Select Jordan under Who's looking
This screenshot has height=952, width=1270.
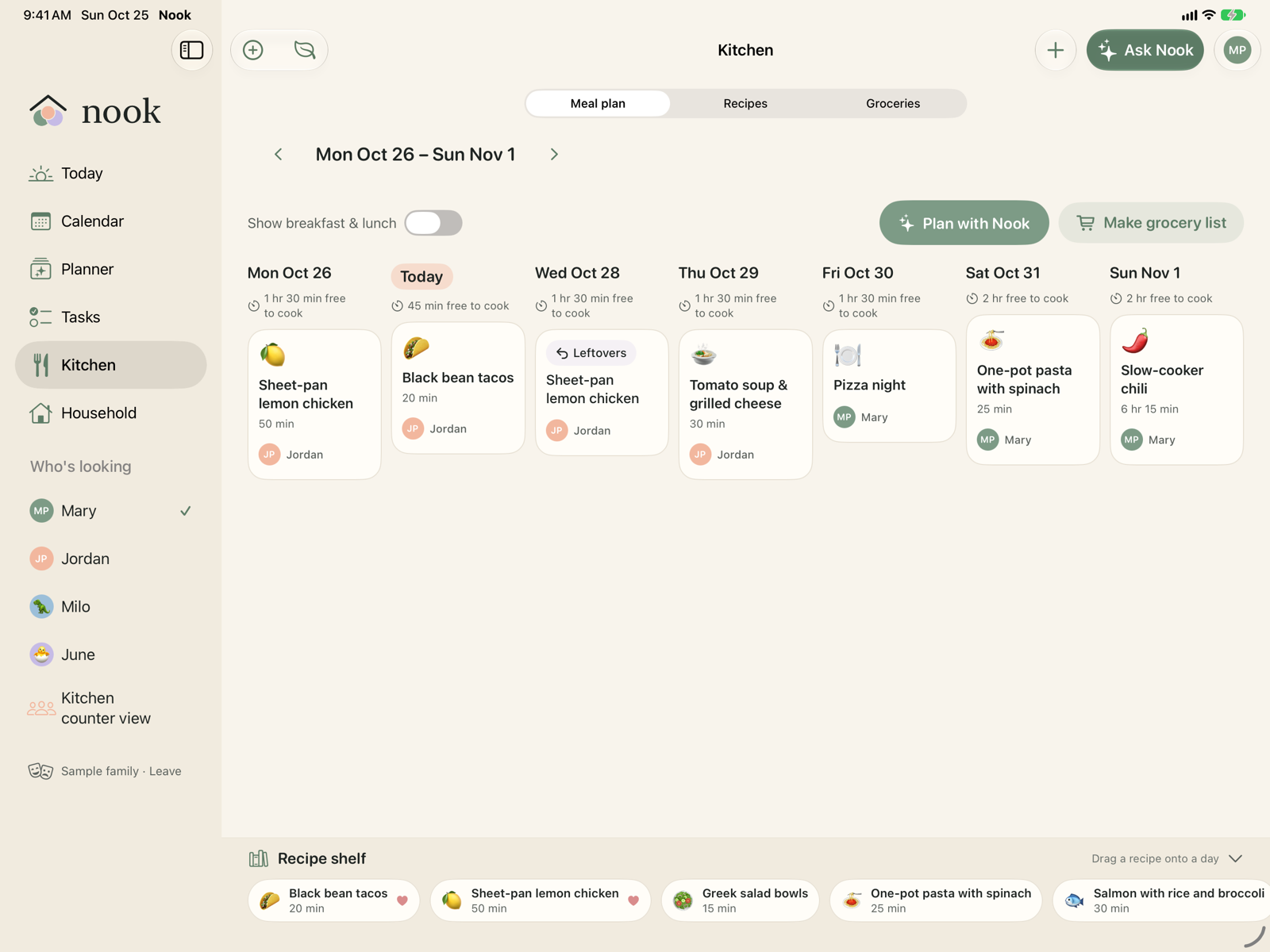(x=111, y=559)
